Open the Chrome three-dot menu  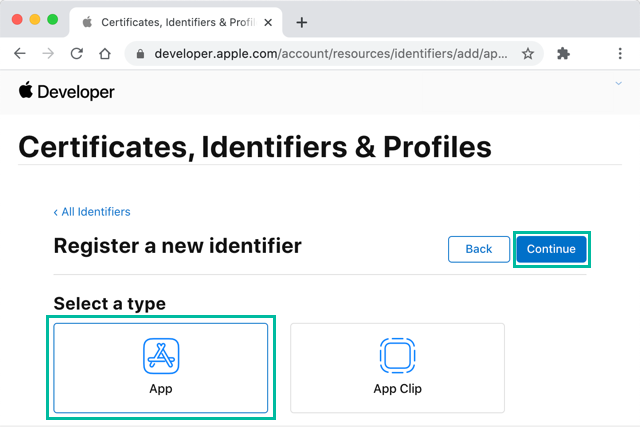click(620, 53)
